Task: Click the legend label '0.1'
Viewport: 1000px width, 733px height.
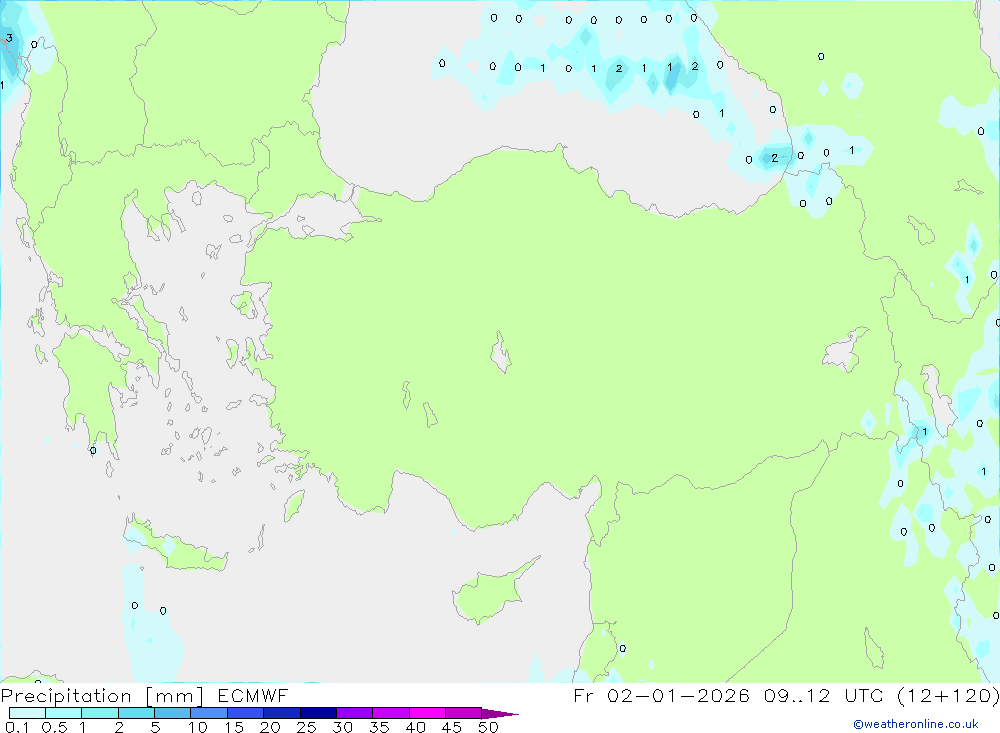Action: click(x=17, y=727)
